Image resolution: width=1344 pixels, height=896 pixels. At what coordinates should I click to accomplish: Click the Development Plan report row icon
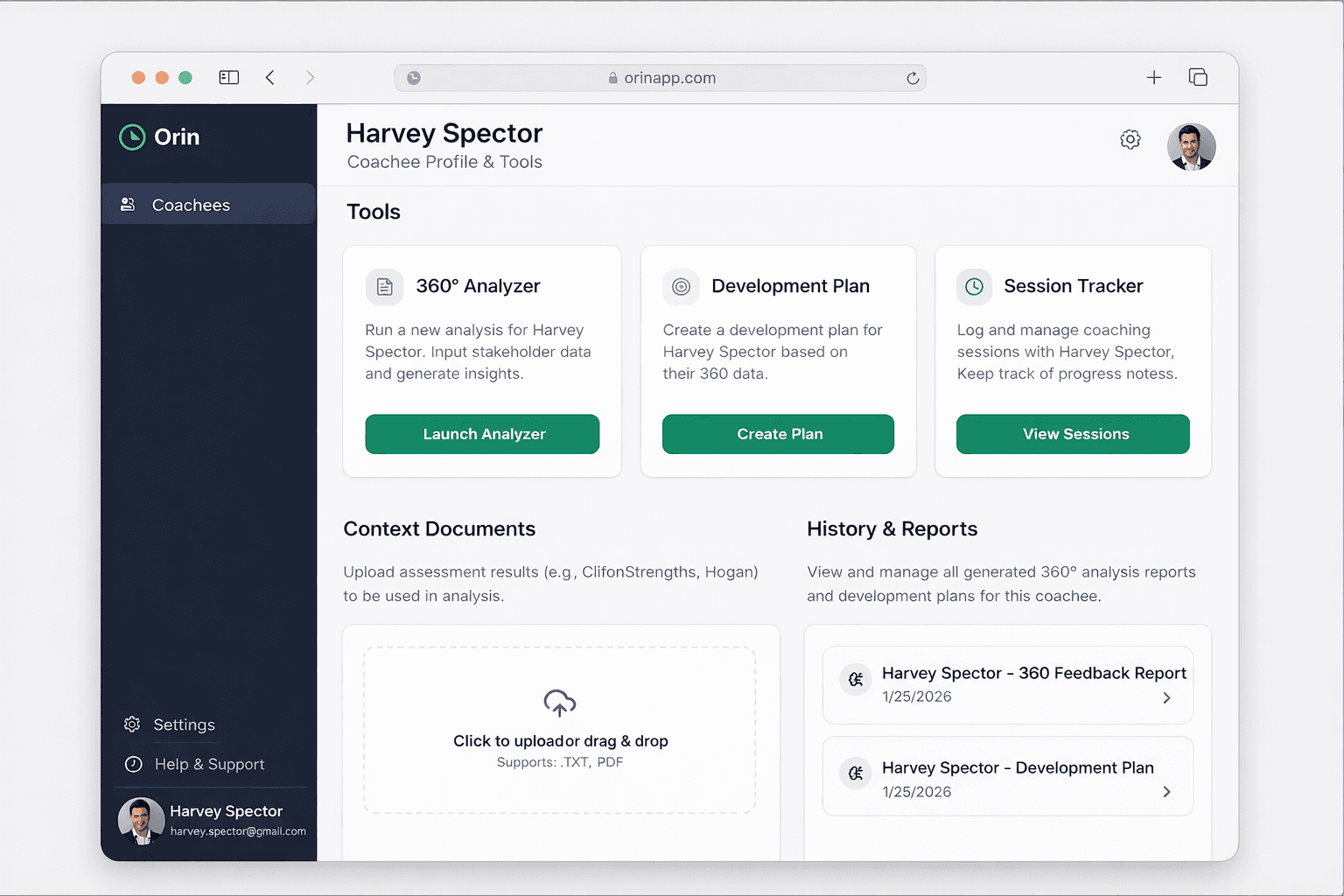pos(856,773)
